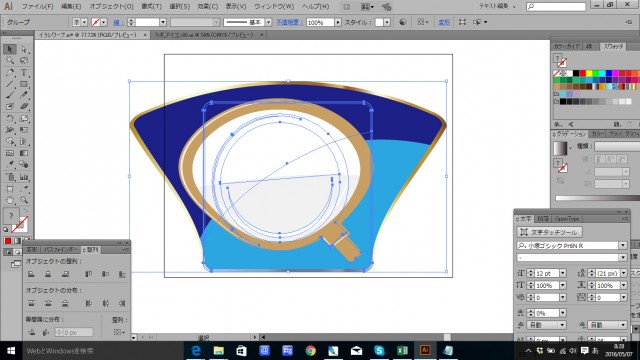Viewport: 640px width, 360px height.
Task: Switch to the Pathfinder panel tab
Action: tap(60, 249)
